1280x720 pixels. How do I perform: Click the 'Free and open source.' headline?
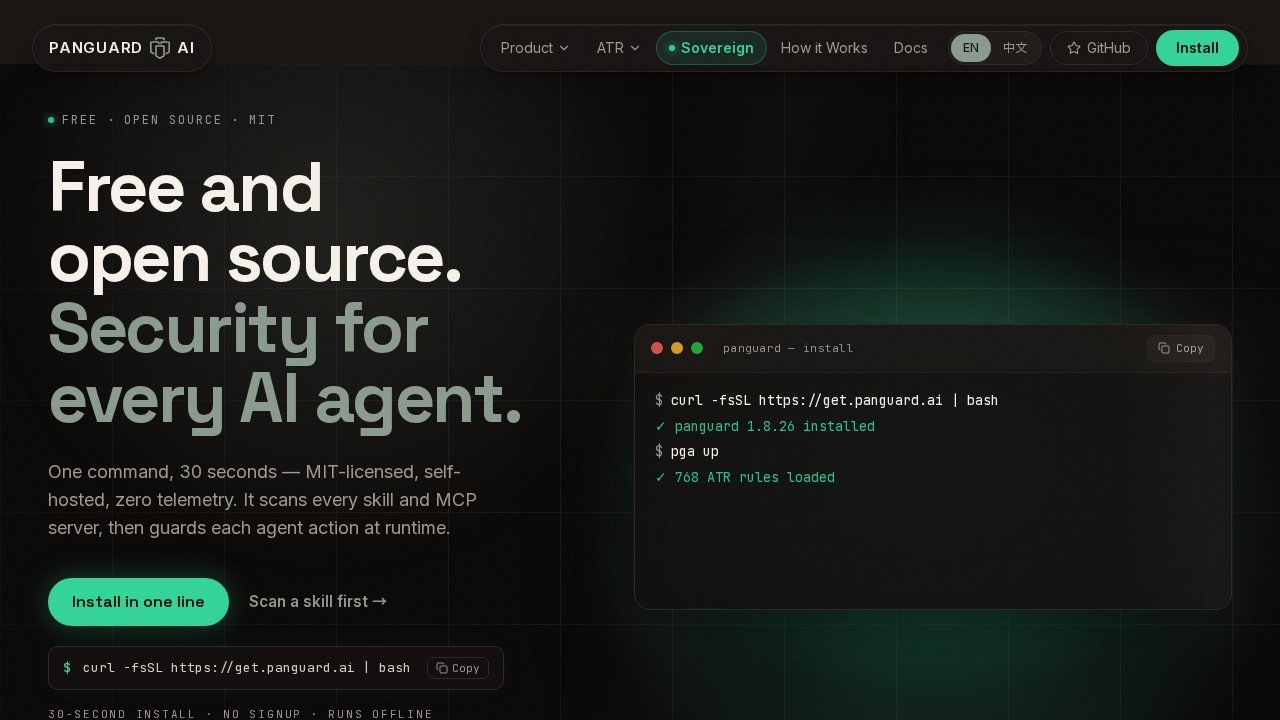[x=255, y=222]
